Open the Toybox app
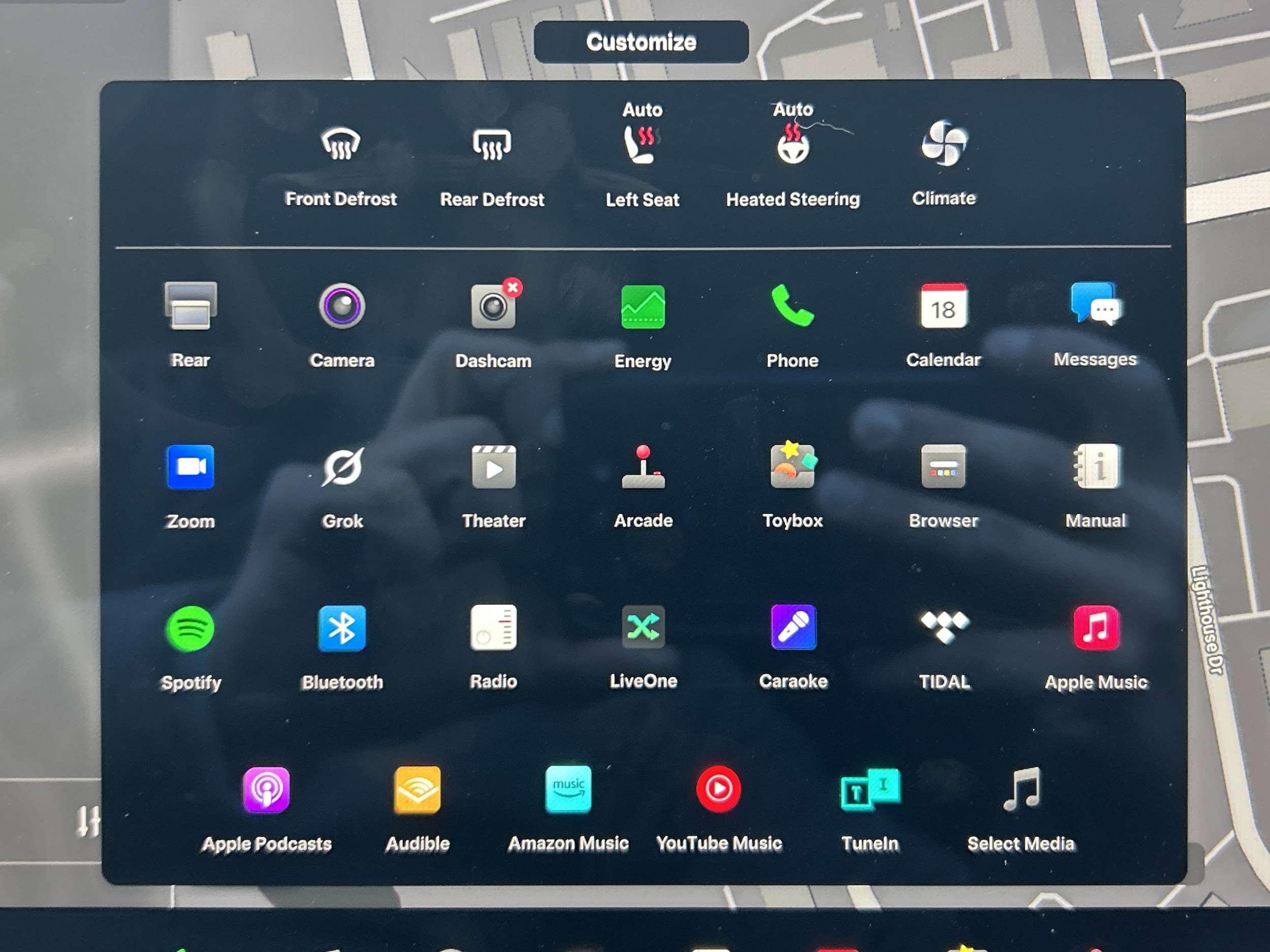 pos(792,466)
